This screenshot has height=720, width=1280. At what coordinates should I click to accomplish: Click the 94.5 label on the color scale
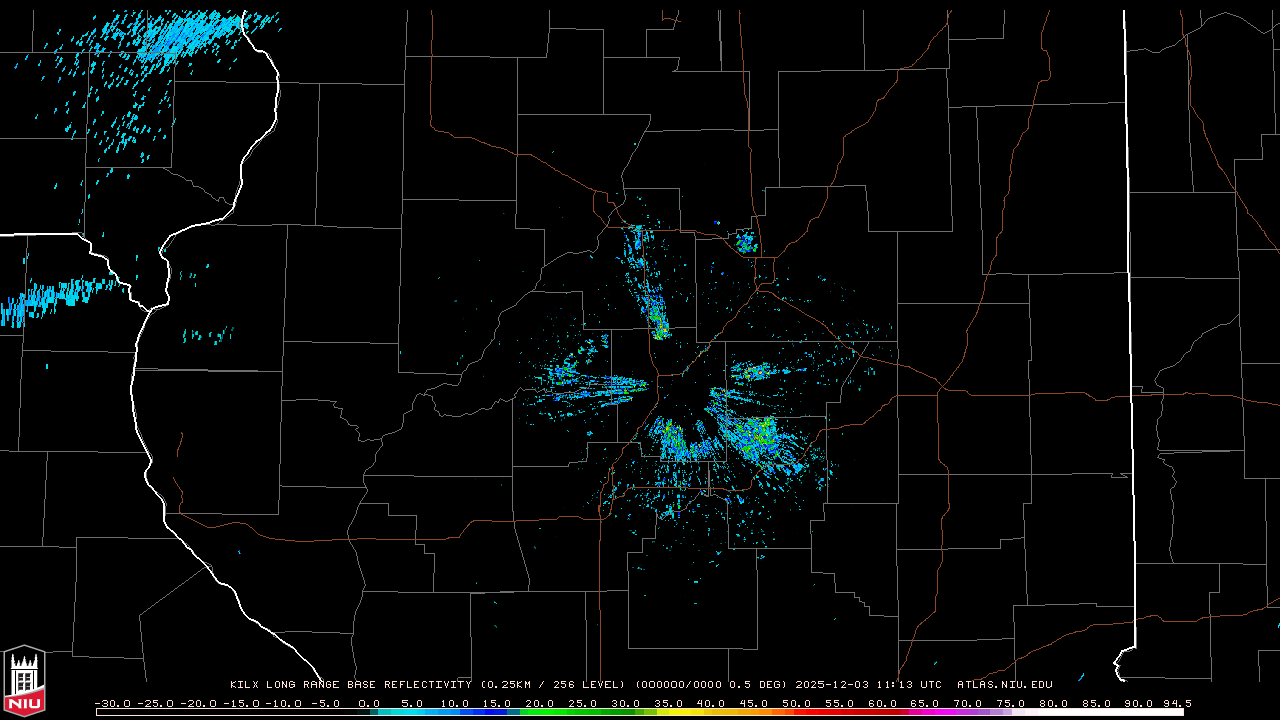tap(1176, 703)
